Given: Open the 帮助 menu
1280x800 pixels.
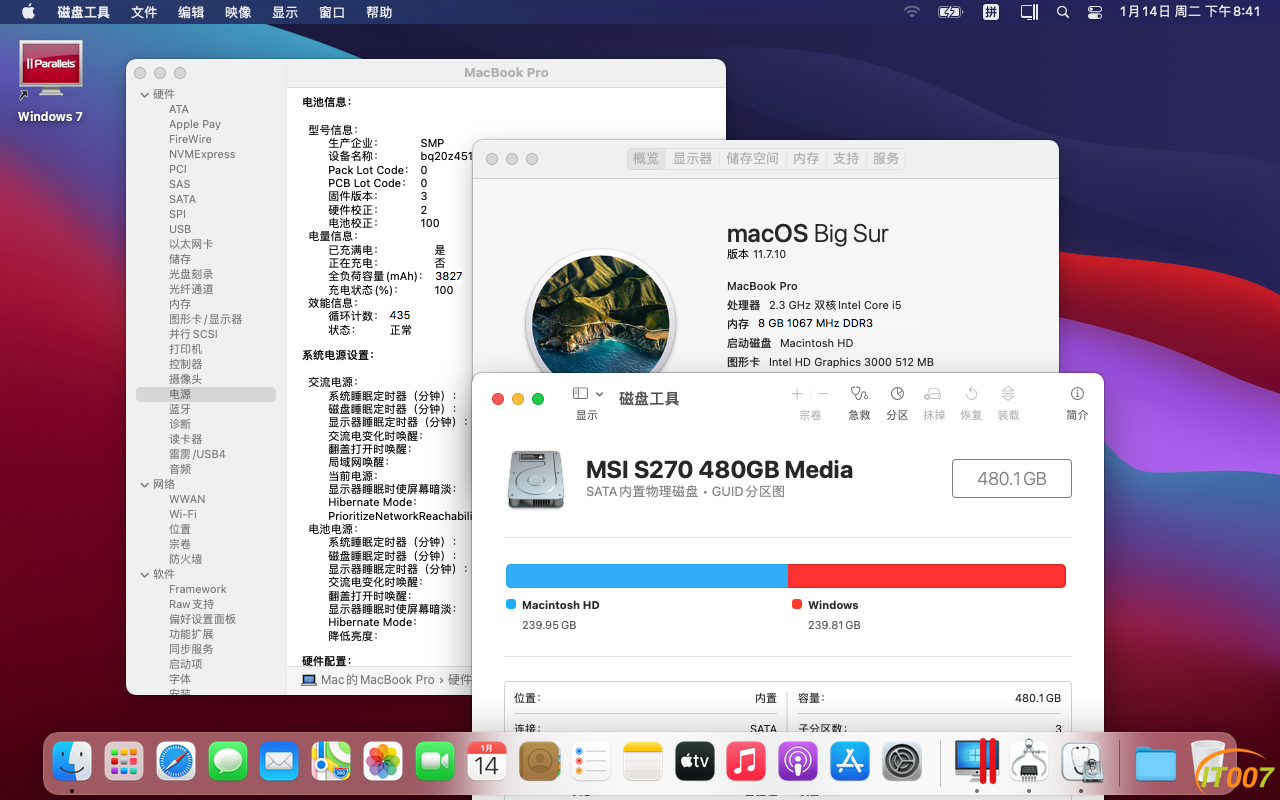Looking at the screenshot, I should coord(379,12).
